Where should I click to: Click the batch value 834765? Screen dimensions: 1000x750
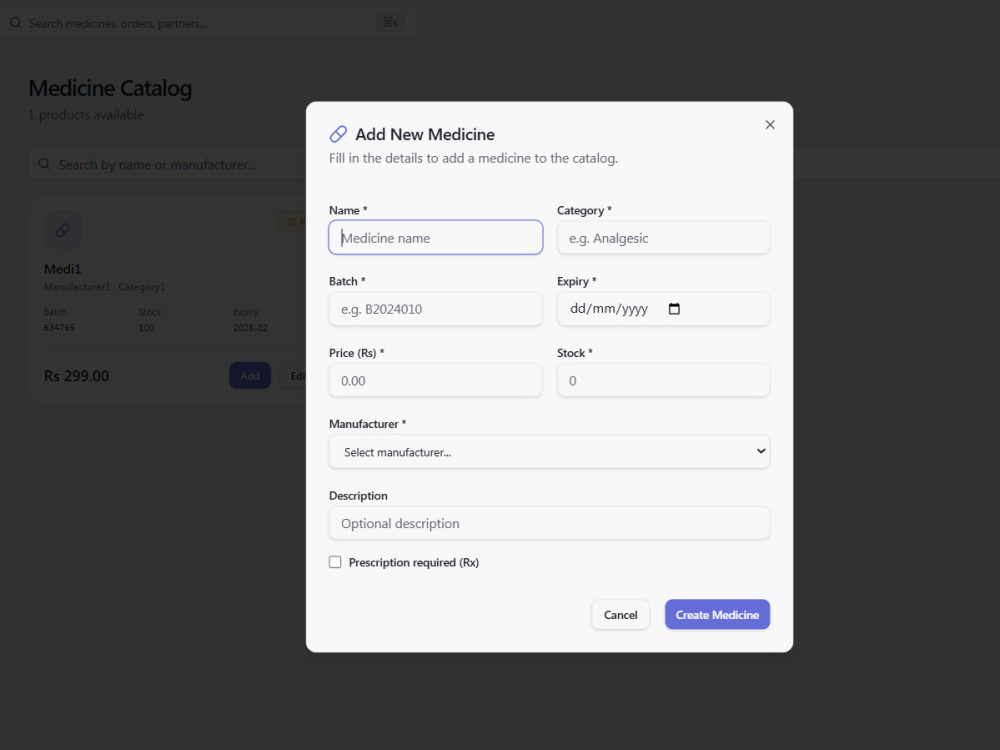[x=59, y=327]
